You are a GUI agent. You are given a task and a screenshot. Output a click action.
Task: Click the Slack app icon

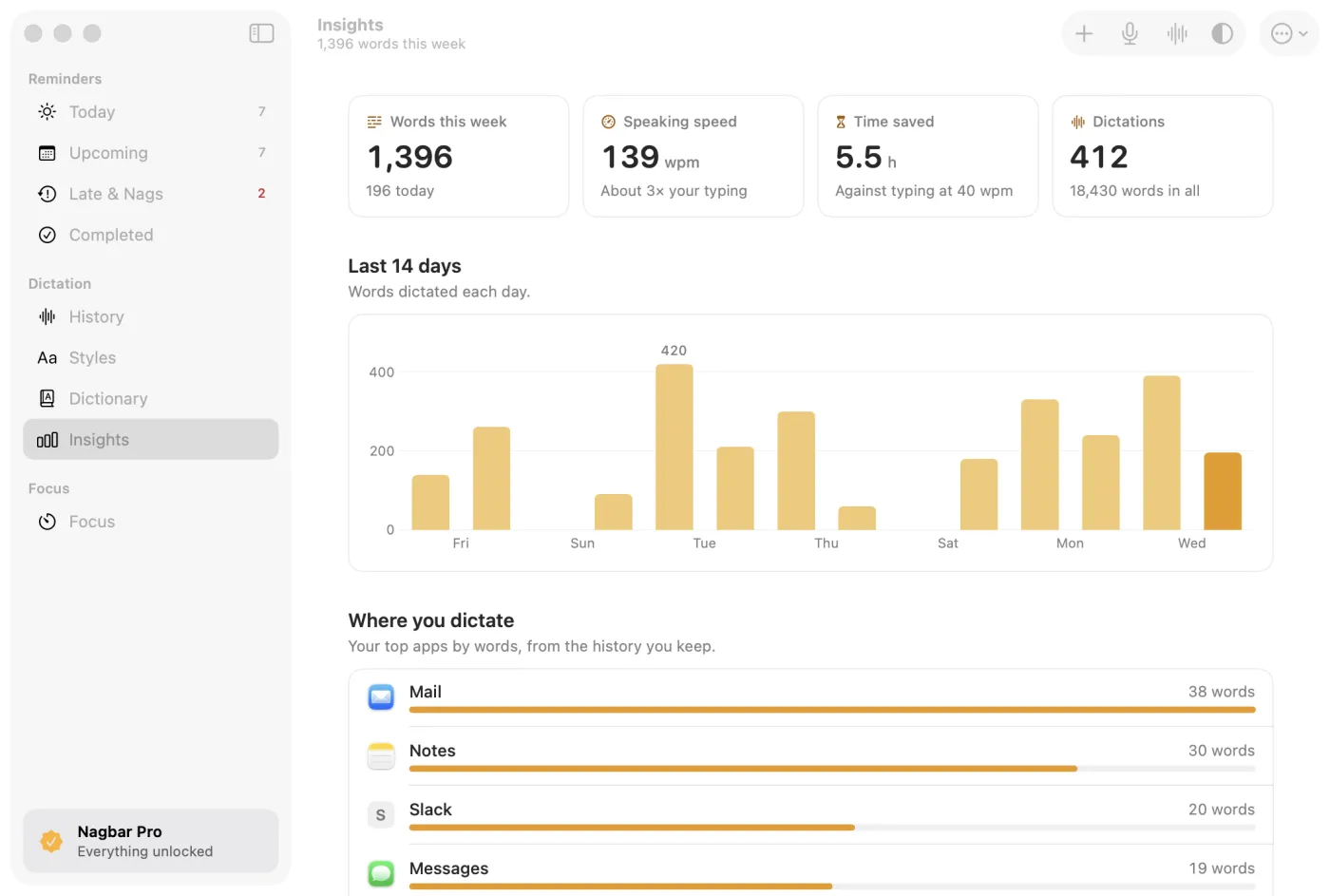pos(381,815)
